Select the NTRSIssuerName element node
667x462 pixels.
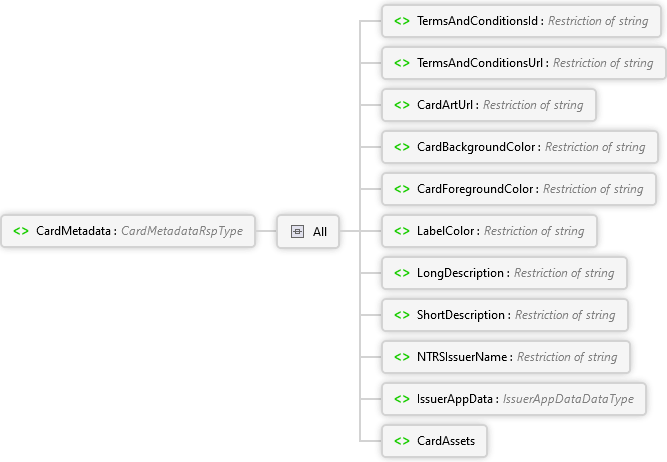click(505, 357)
